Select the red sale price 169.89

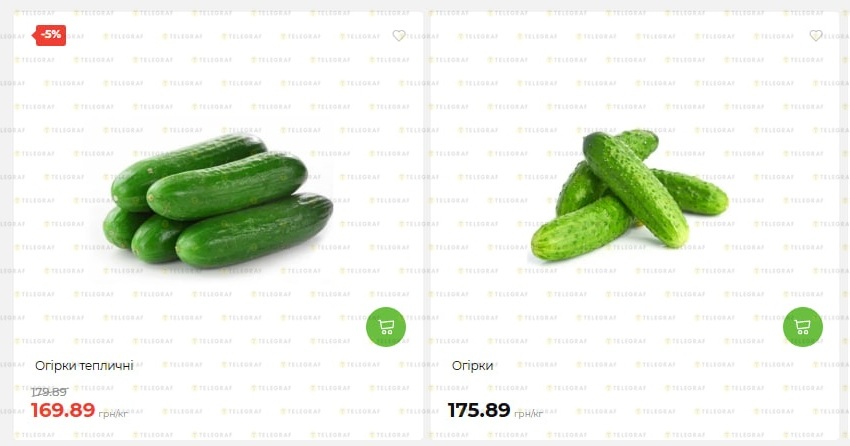point(63,410)
